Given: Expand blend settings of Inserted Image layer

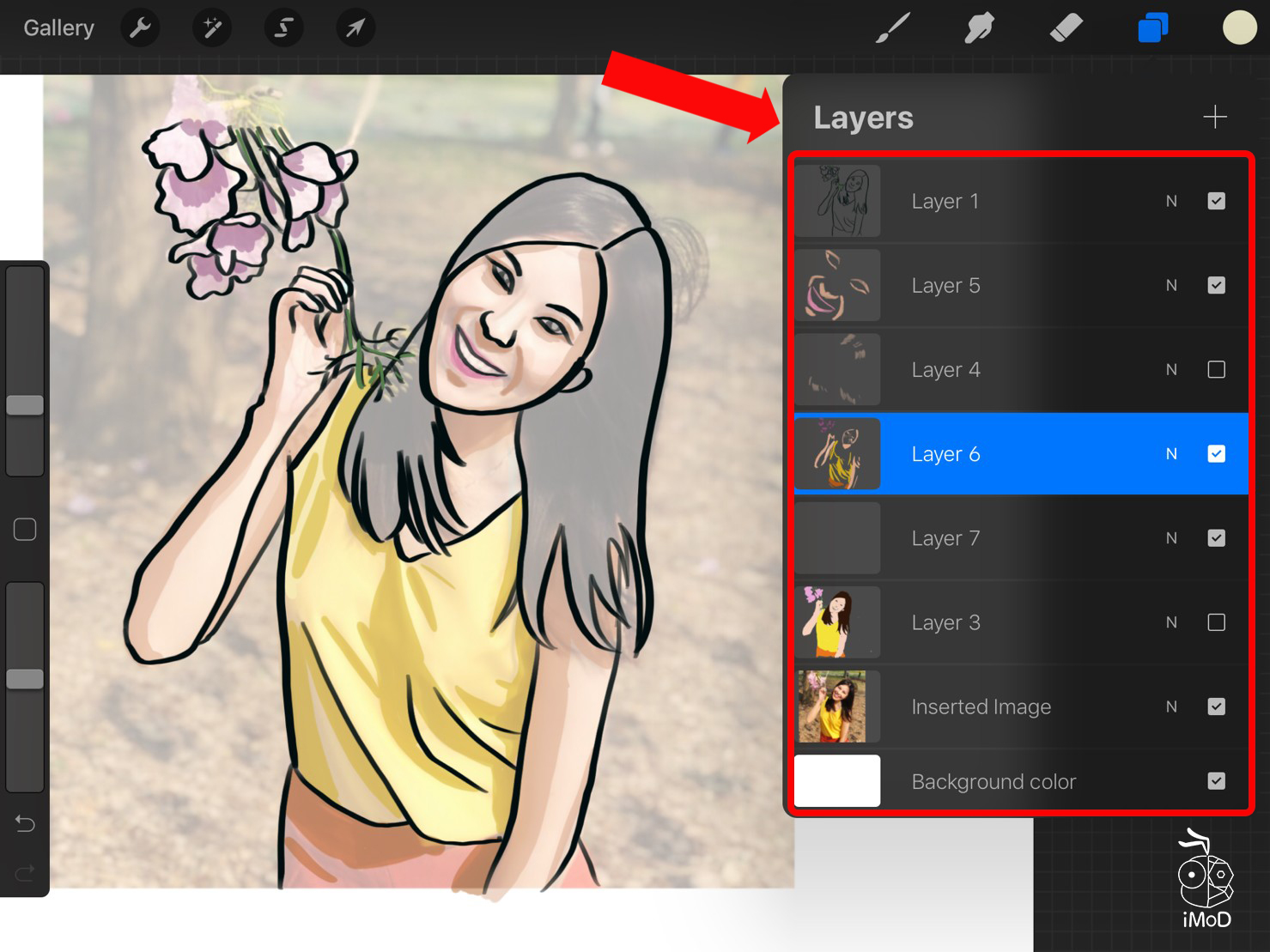Looking at the screenshot, I should coord(1171,706).
